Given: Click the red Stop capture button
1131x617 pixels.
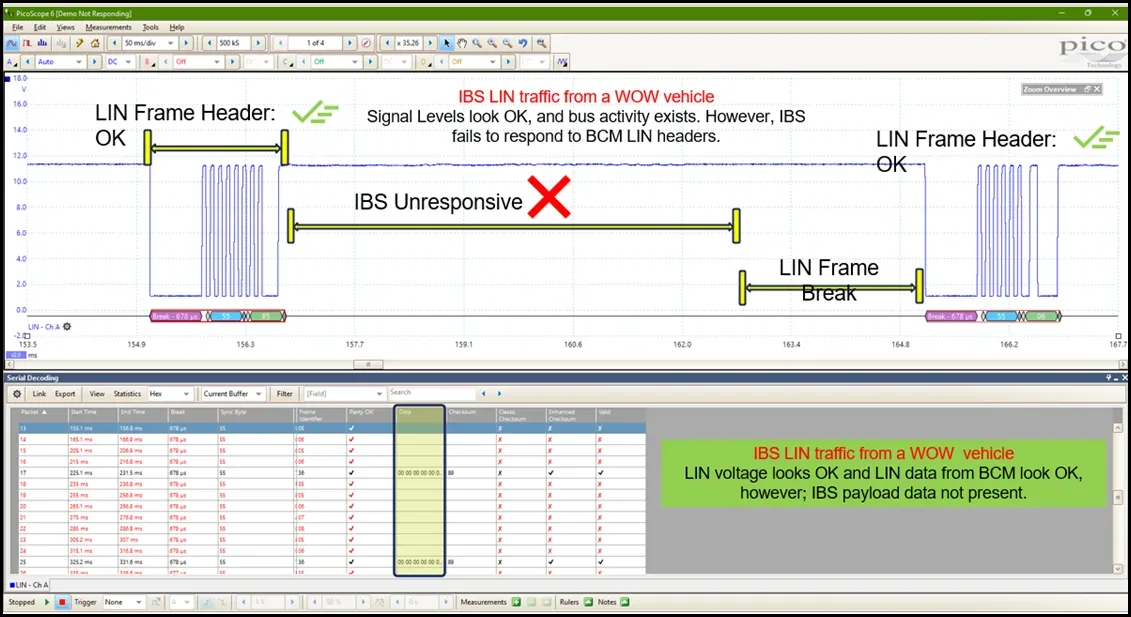Looking at the screenshot, I should (62, 602).
